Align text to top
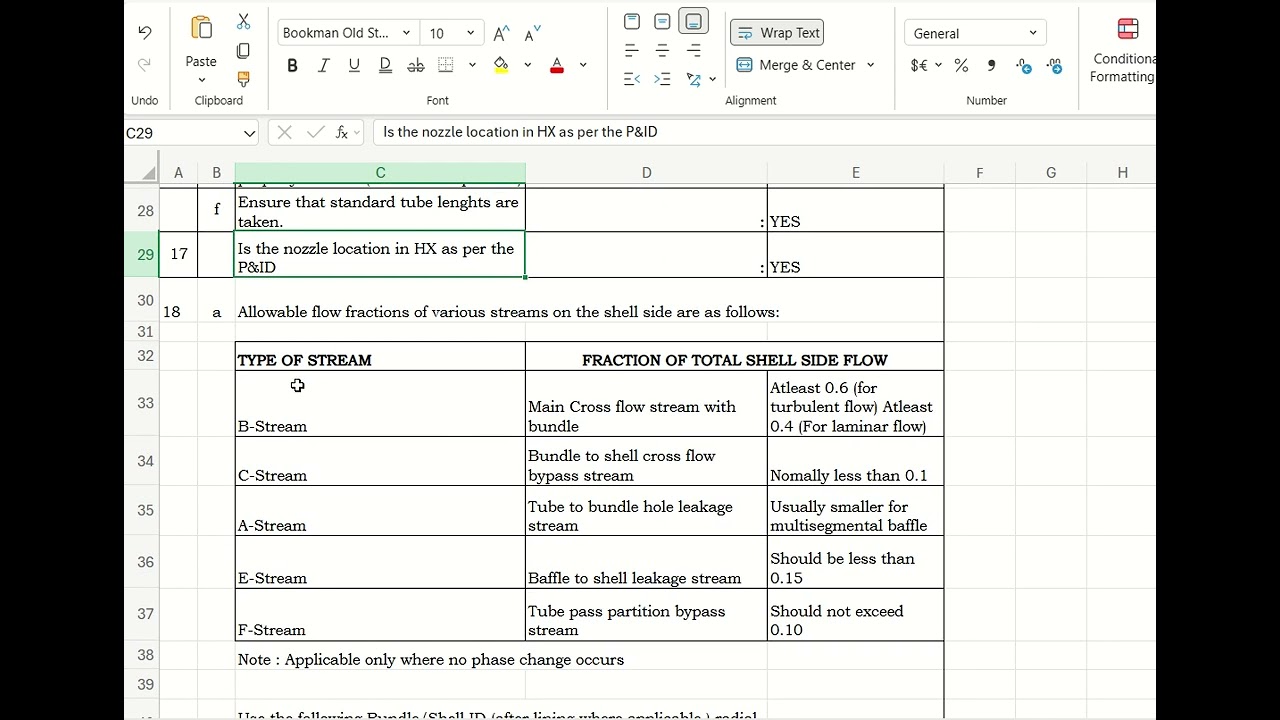The image size is (1280, 720). [x=632, y=21]
